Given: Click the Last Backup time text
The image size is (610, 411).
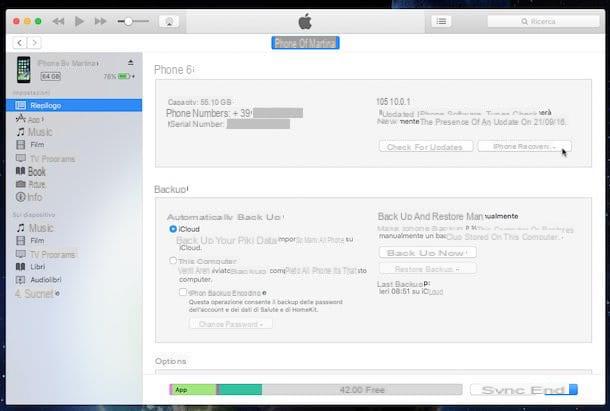Looking at the screenshot, I should click(410, 291).
